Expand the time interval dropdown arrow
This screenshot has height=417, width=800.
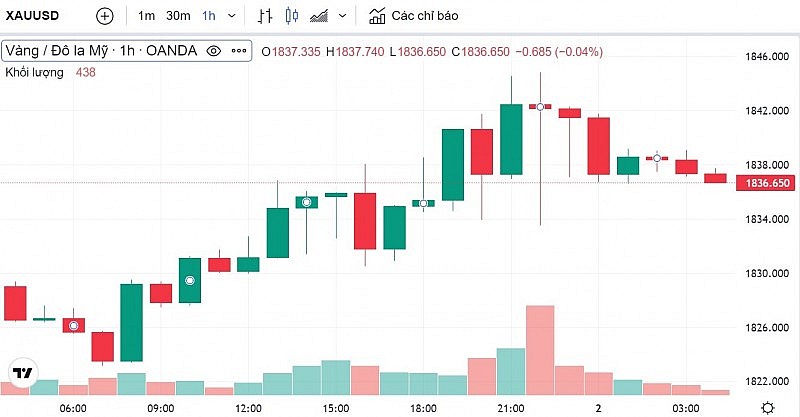click(x=232, y=16)
